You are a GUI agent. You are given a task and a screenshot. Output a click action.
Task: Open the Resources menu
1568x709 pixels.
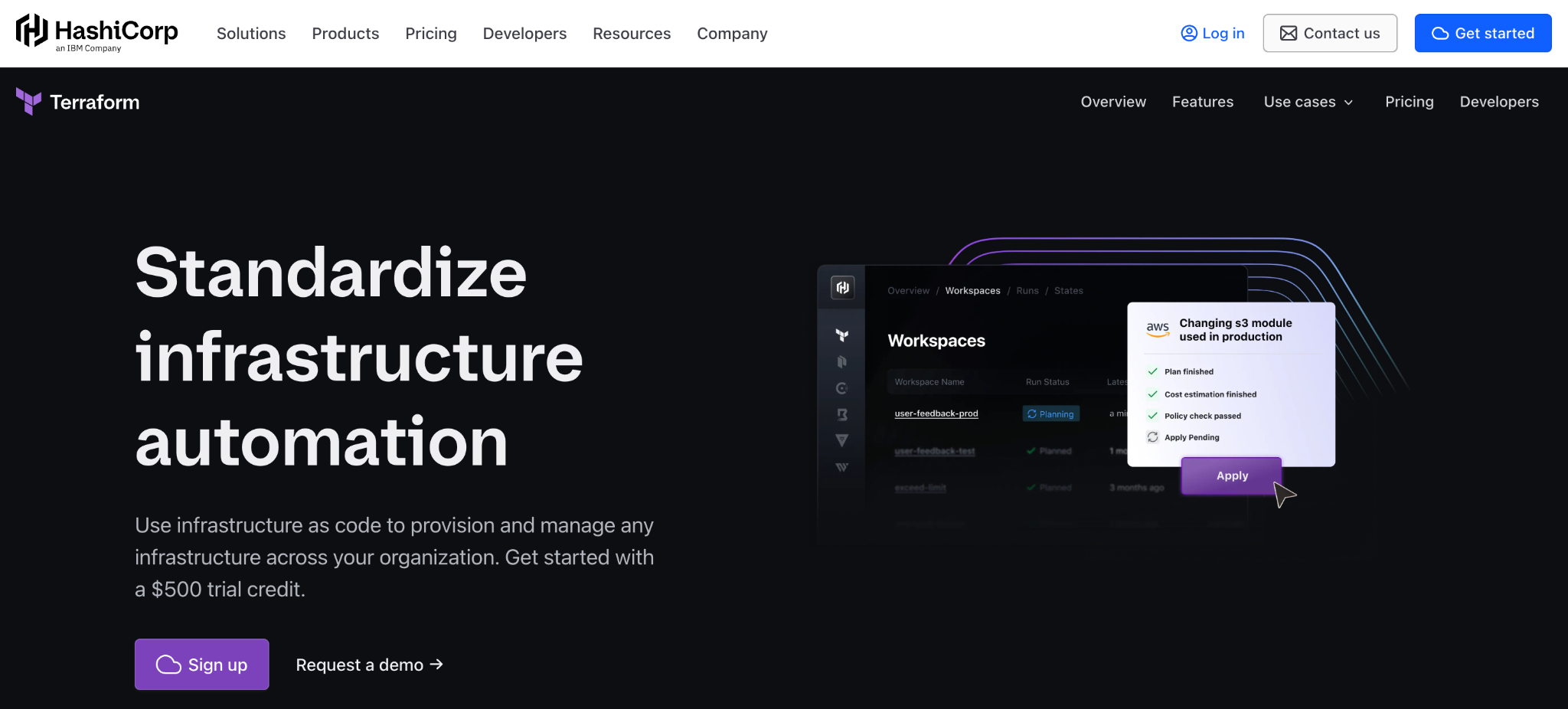(x=632, y=34)
